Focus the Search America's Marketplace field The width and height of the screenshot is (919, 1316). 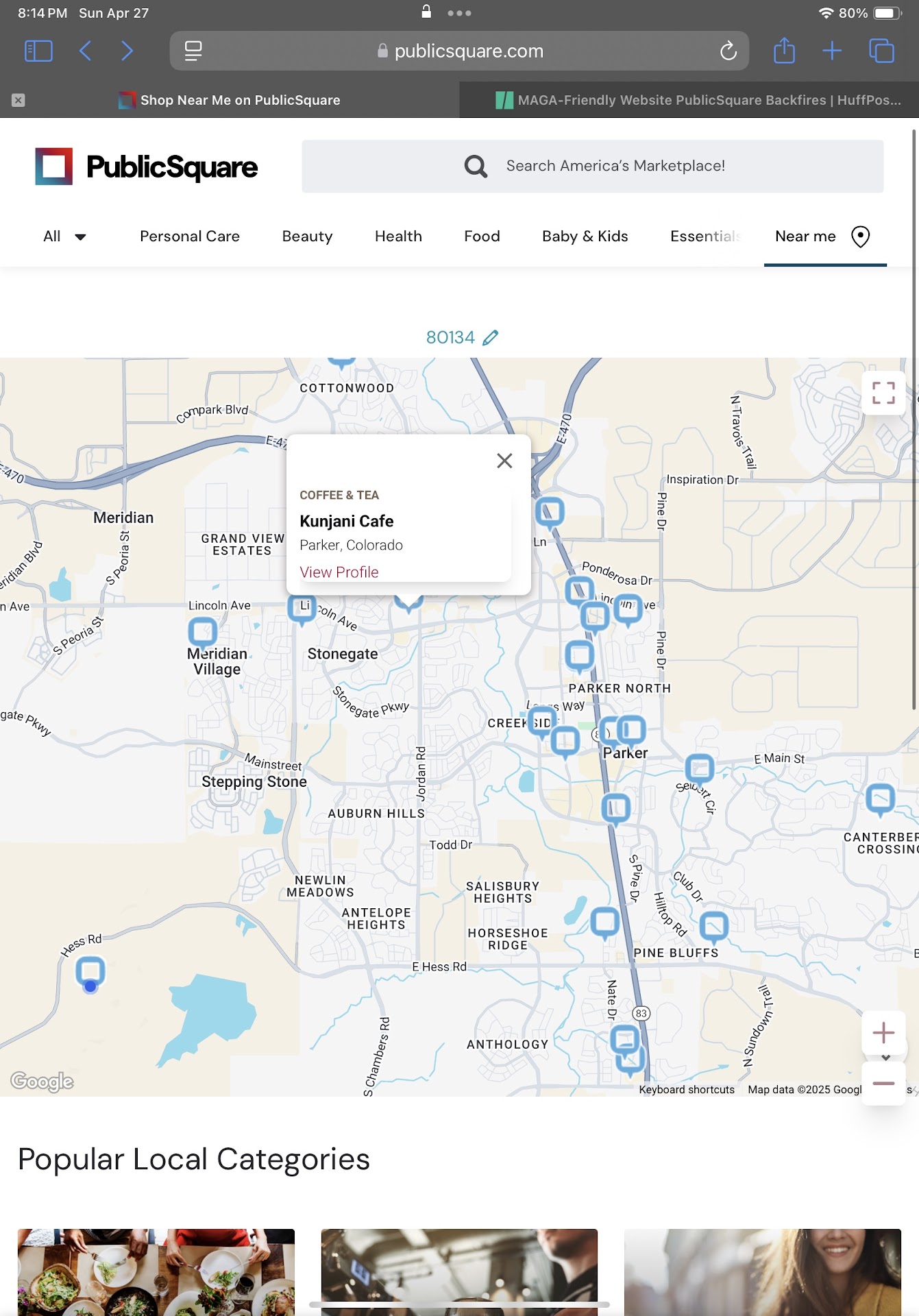[x=615, y=166]
